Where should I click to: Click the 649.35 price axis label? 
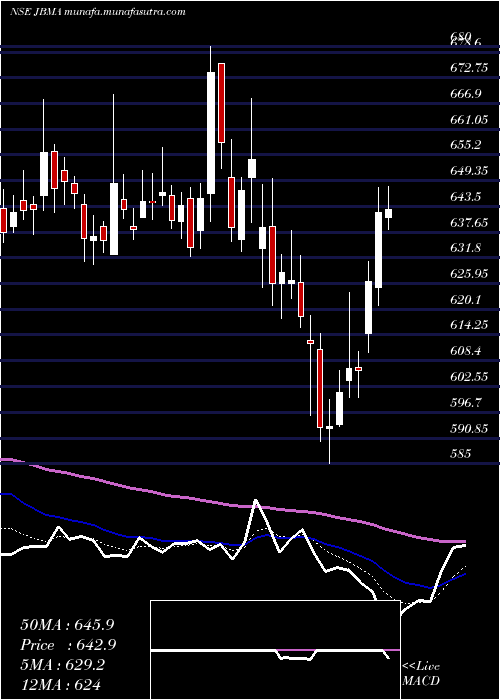[469, 171]
